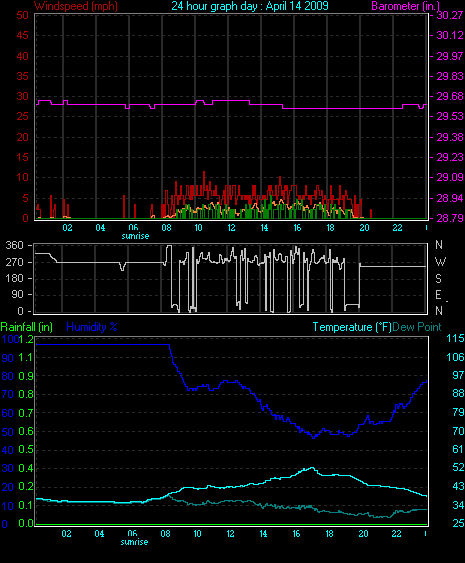Click the blue "Humidity %" legend label
The width and height of the screenshot is (465, 563).
(x=92, y=327)
